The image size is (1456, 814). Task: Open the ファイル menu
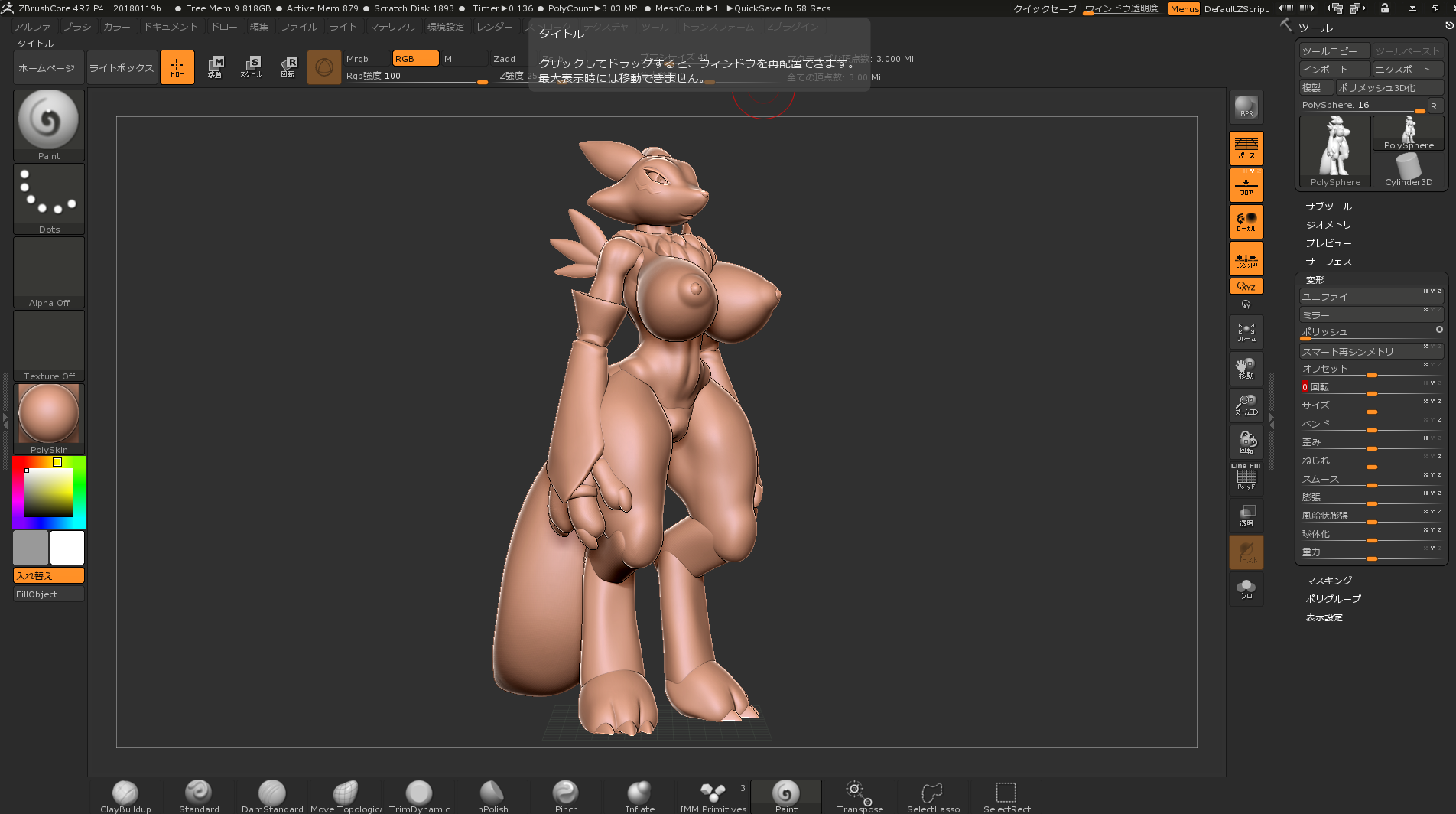[298, 27]
